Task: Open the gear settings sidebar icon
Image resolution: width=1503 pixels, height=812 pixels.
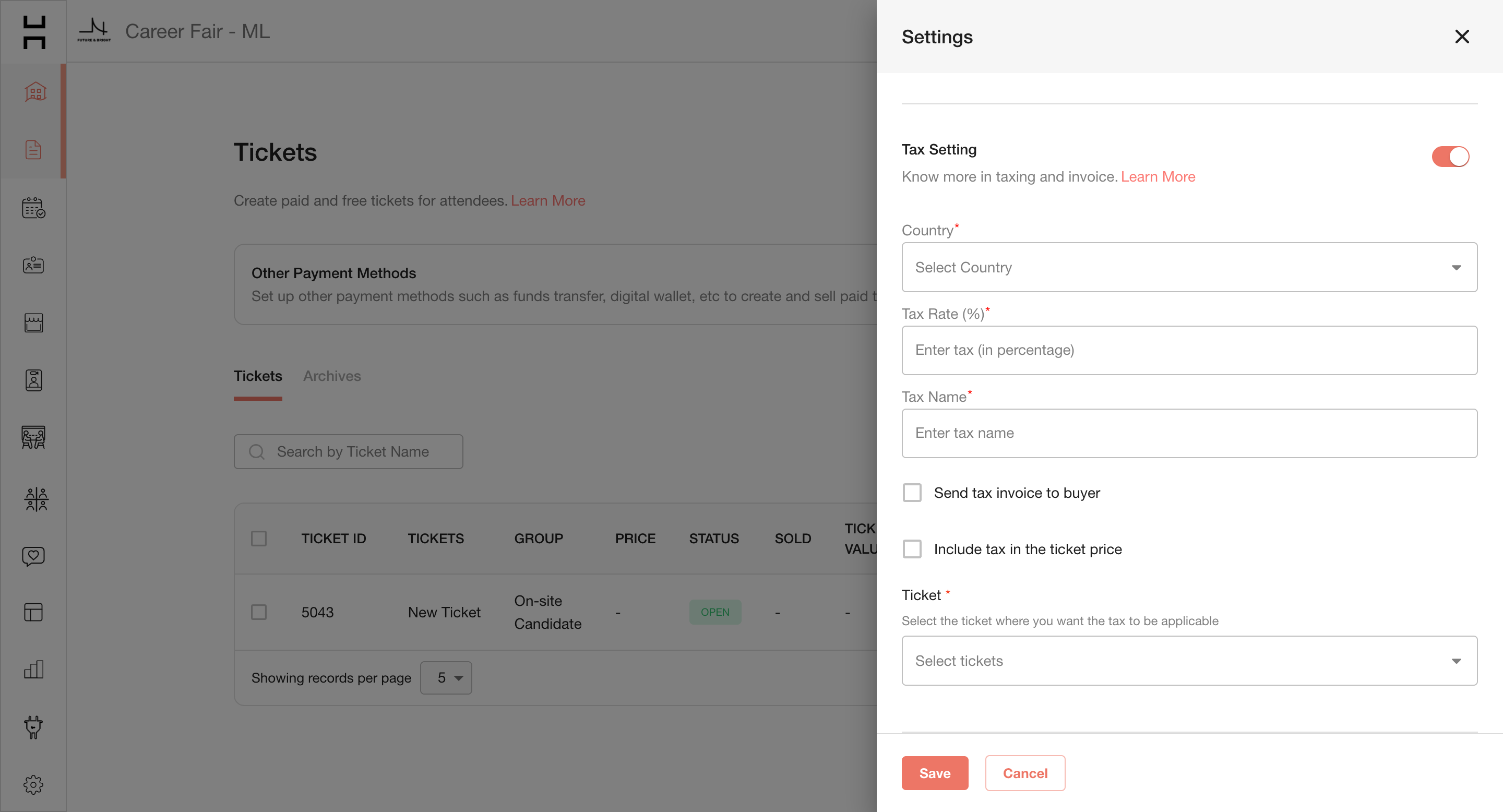Action: pyautogui.click(x=33, y=784)
